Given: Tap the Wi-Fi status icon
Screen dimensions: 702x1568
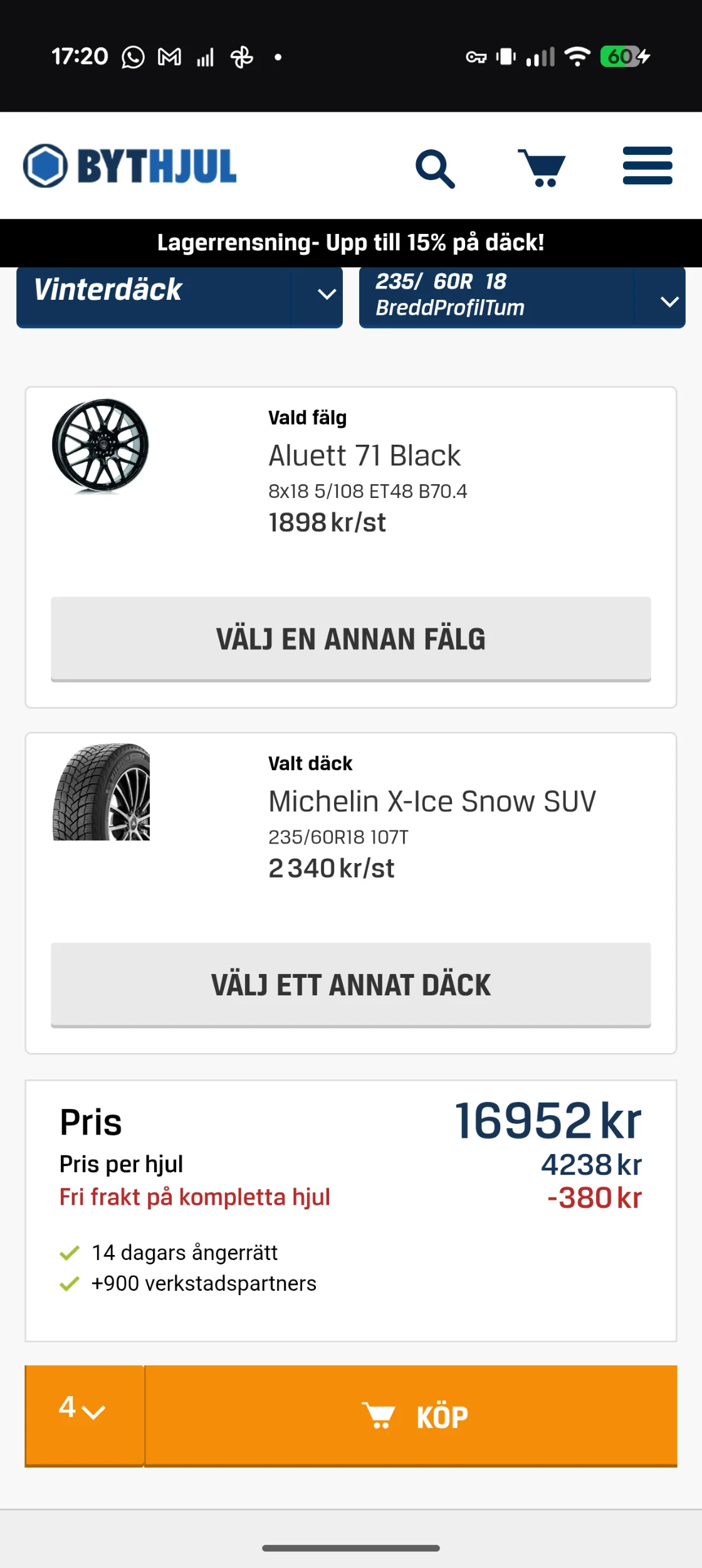Looking at the screenshot, I should click(577, 56).
